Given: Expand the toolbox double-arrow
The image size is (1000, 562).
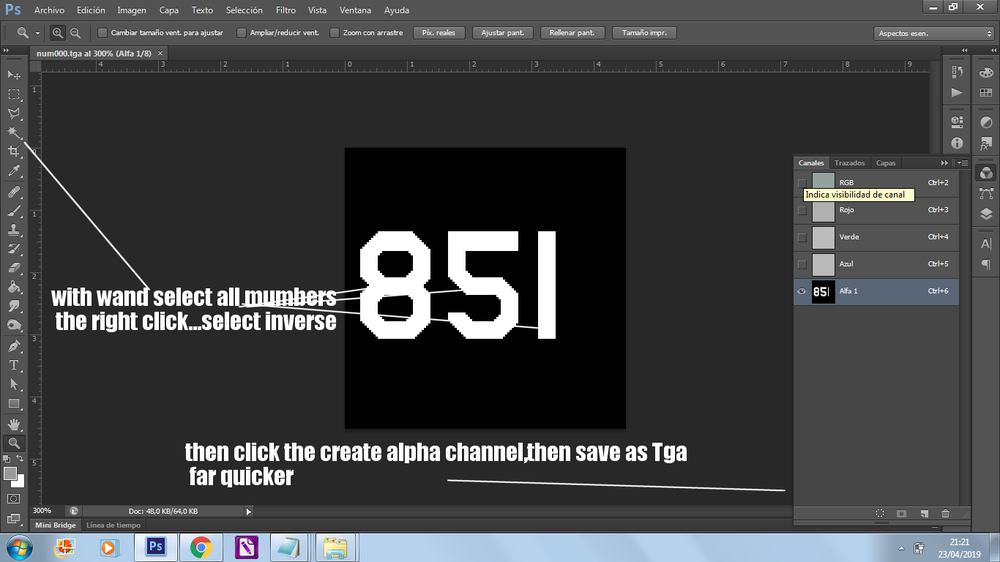Looking at the screenshot, I should click(x=6, y=50).
